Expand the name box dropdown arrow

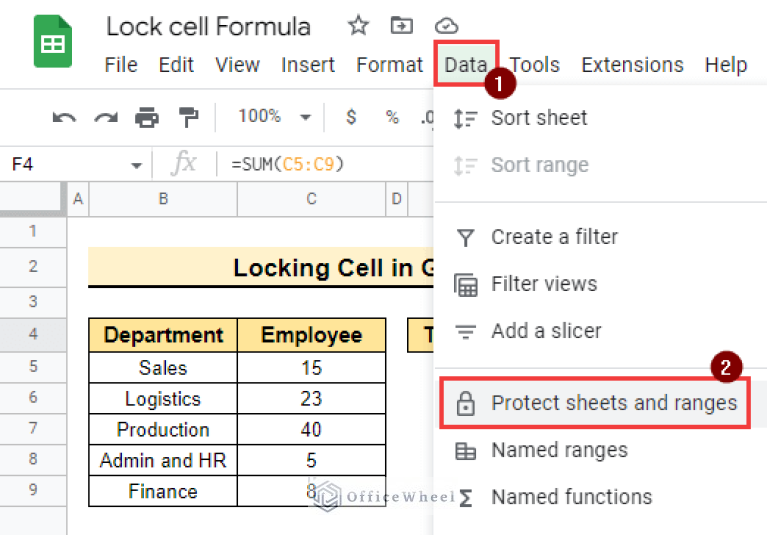click(x=136, y=165)
